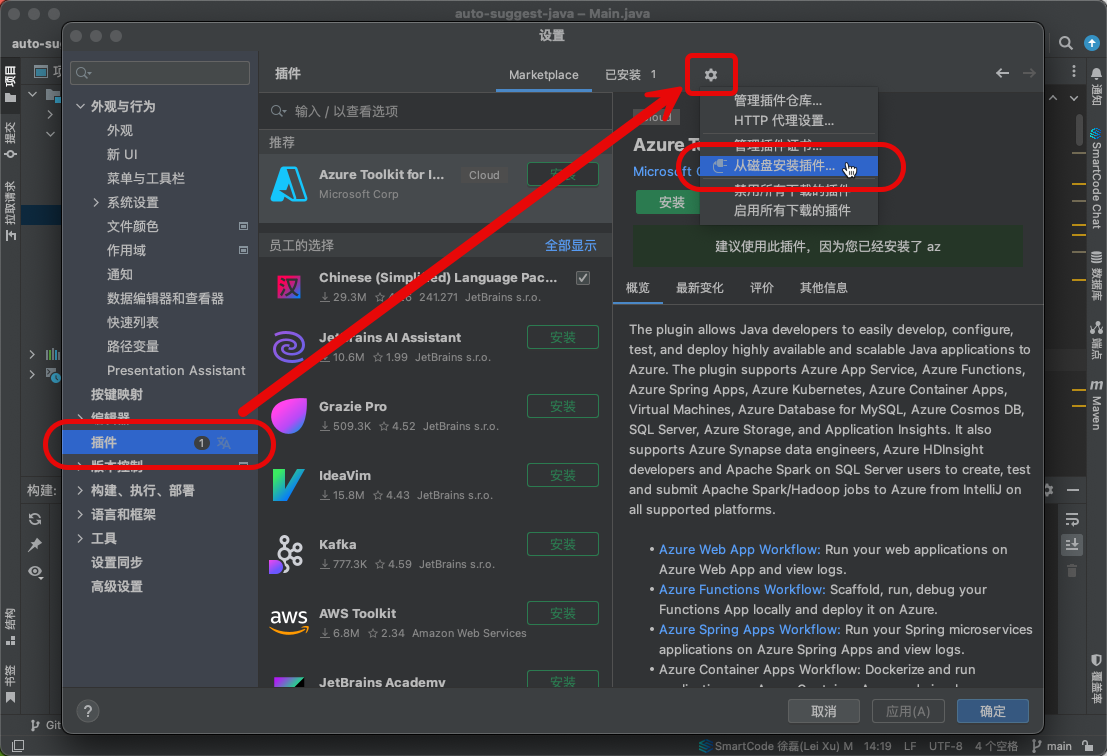Open the 最新变化 tab
Viewport: 1107px width, 756px height.
click(699, 287)
